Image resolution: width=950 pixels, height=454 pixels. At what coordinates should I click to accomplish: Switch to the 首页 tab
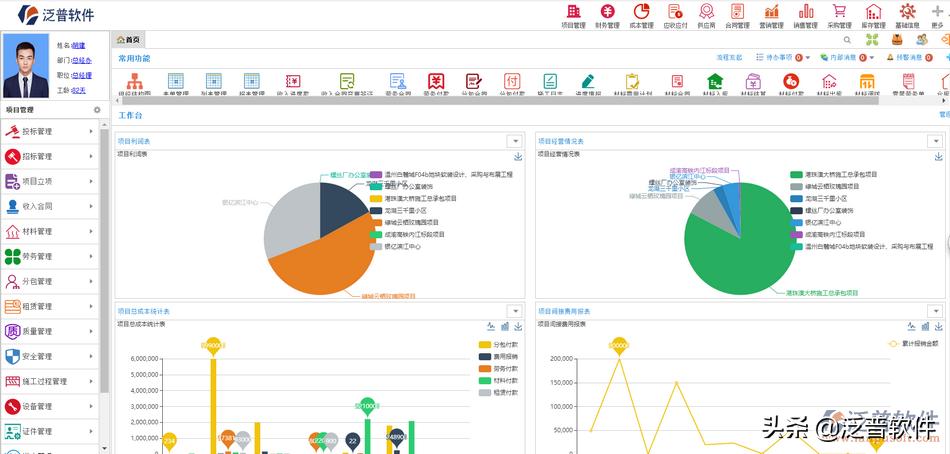pyautogui.click(x=129, y=40)
